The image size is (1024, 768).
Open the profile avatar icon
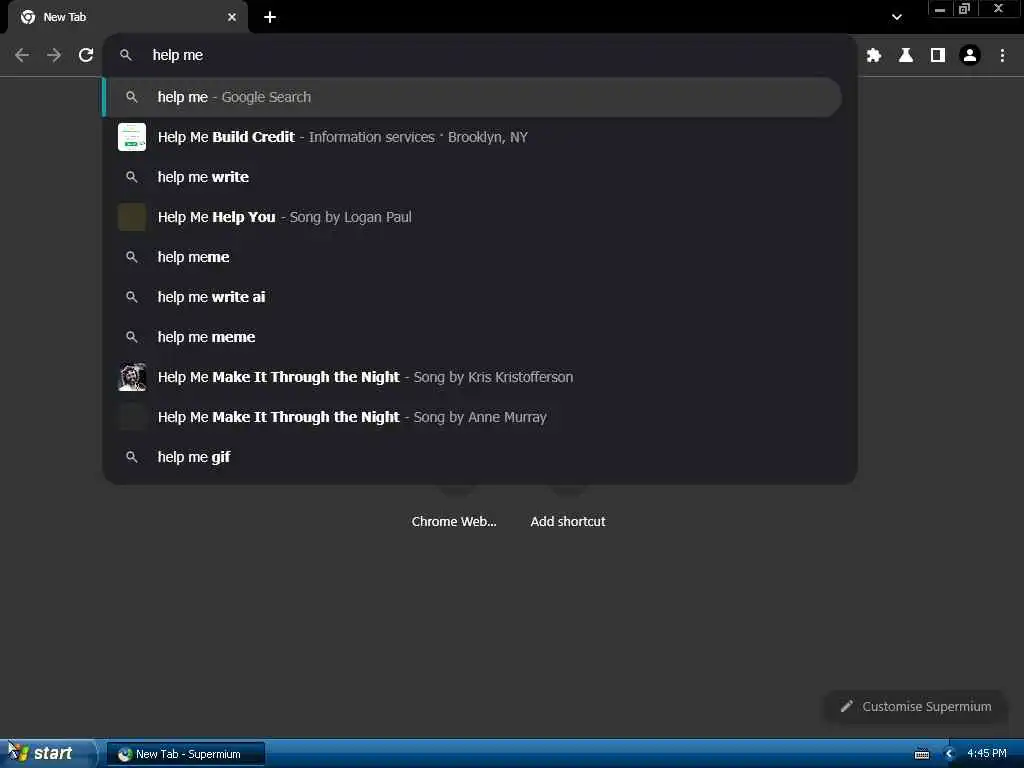pyautogui.click(x=970, y=56)
